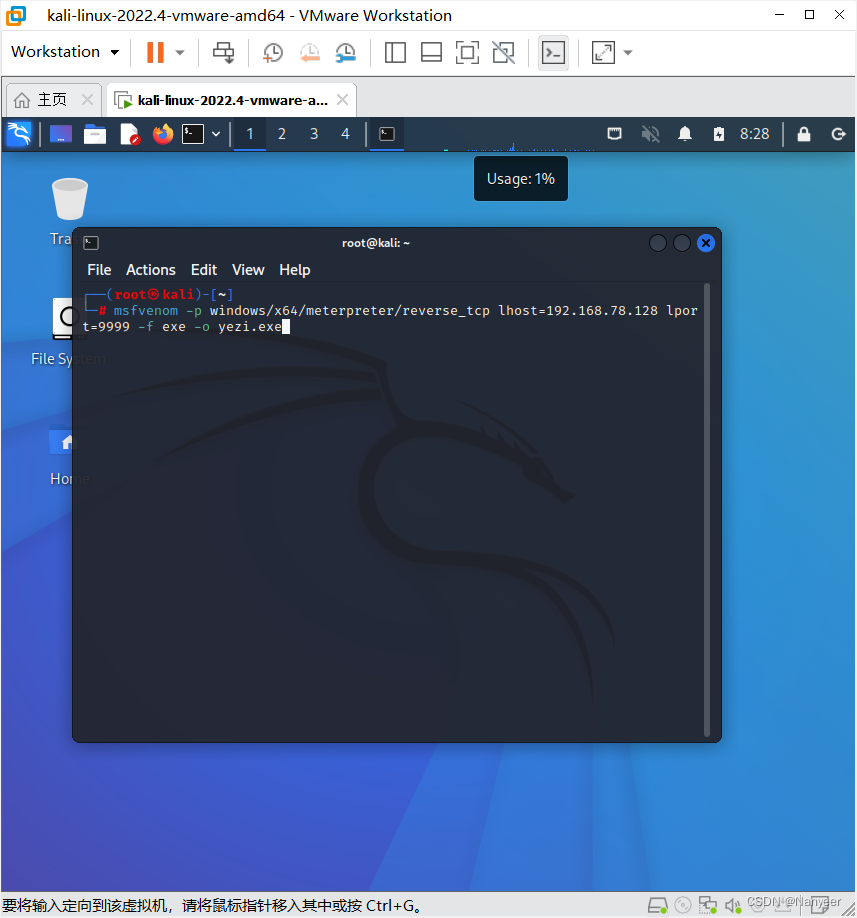The image size is (857, 918).
Task: Open the Workstation menu
Action: (x=65, y=52)
